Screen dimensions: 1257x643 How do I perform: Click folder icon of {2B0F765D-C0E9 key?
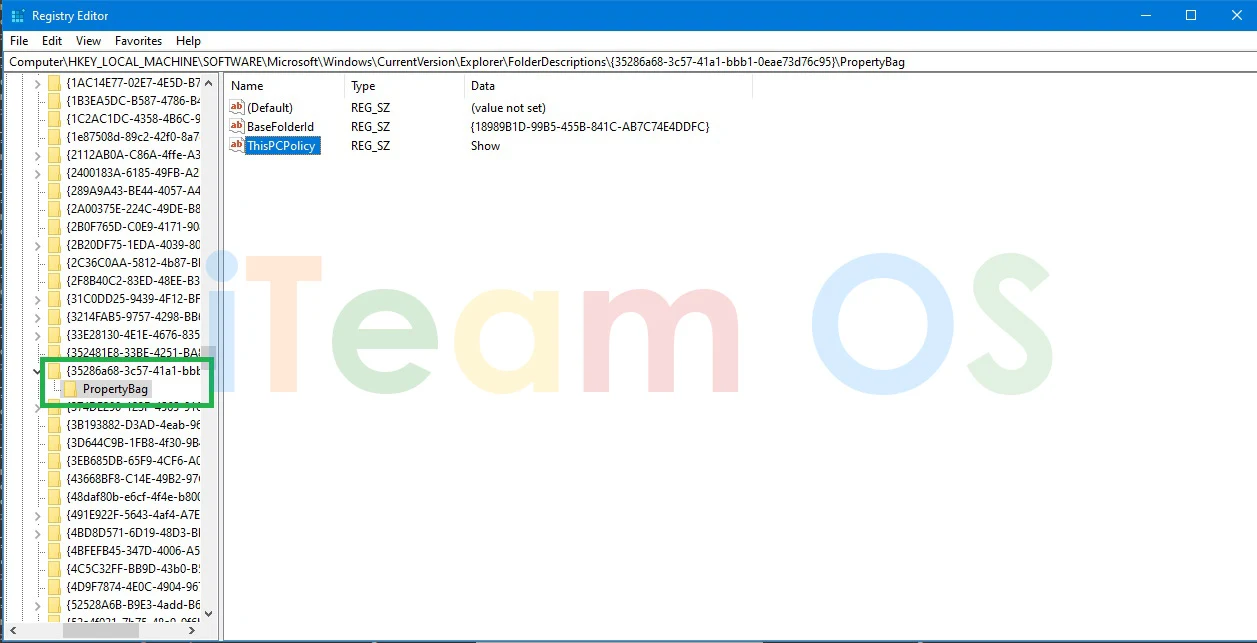tap(55, 226)
